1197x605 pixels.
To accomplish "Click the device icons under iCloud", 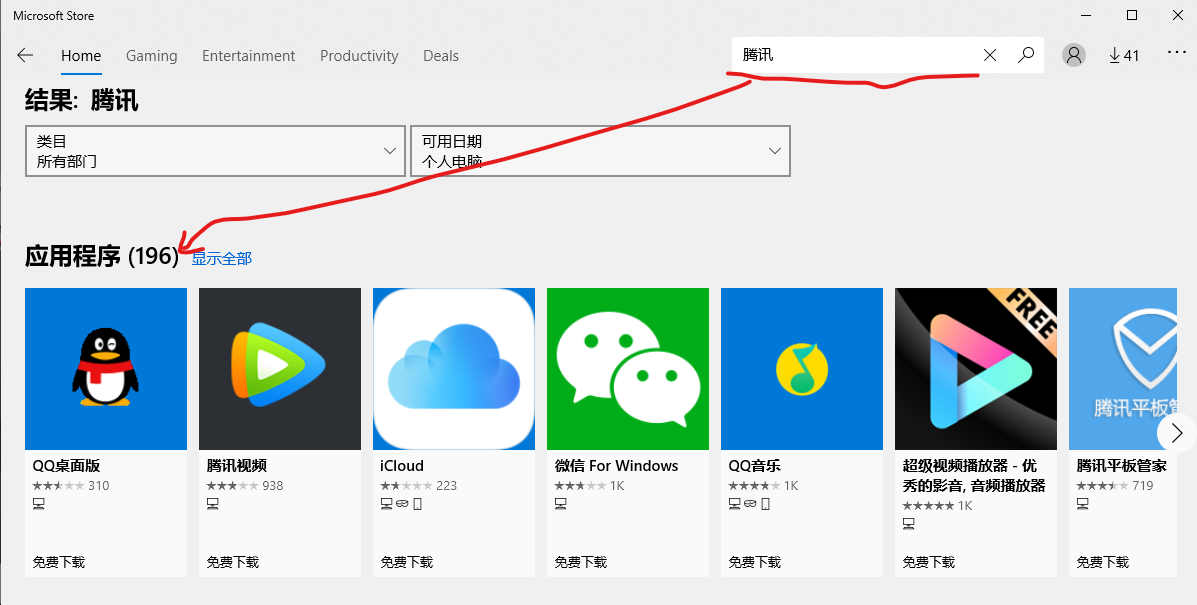I will 401,504.
